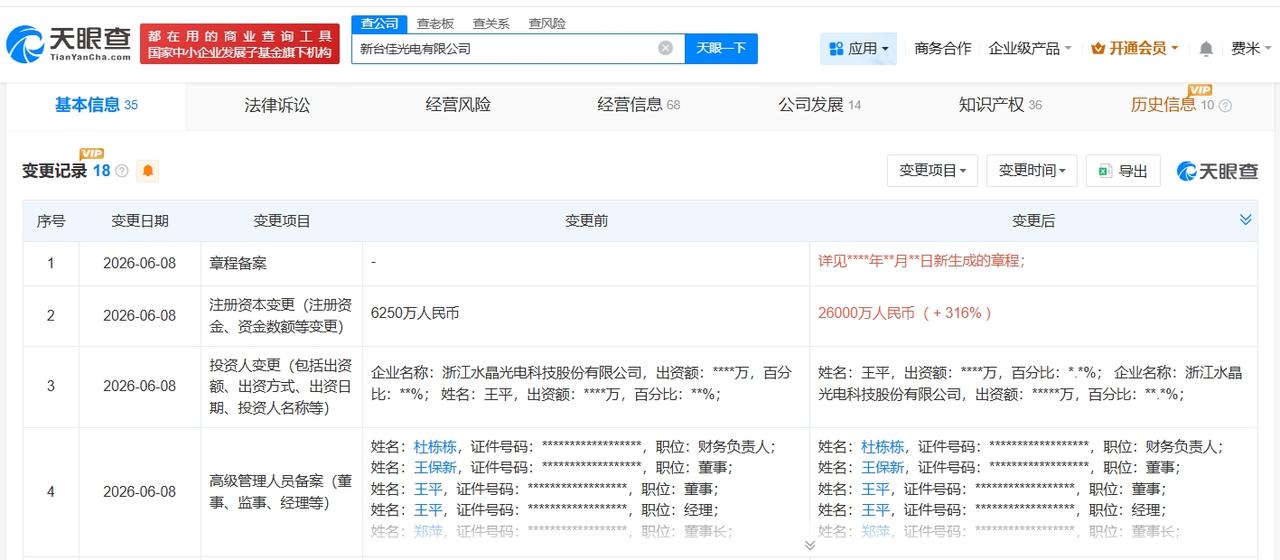This screenshot has height=560, width=1280.
Task: Open the 变更项目 filter dropdown
Action: pyautogui.click(x=932, y=171)
